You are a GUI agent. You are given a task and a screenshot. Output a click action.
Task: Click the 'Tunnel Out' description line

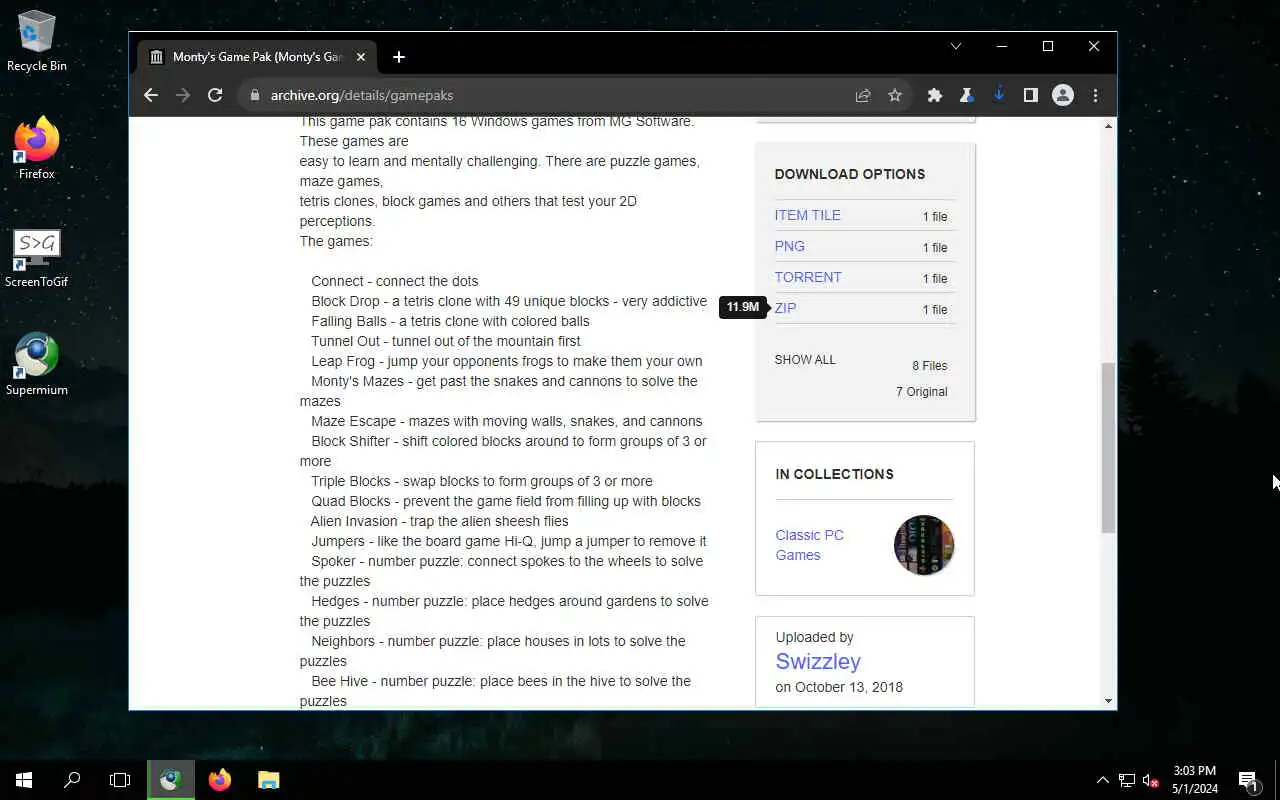click(x=446, y=341)
